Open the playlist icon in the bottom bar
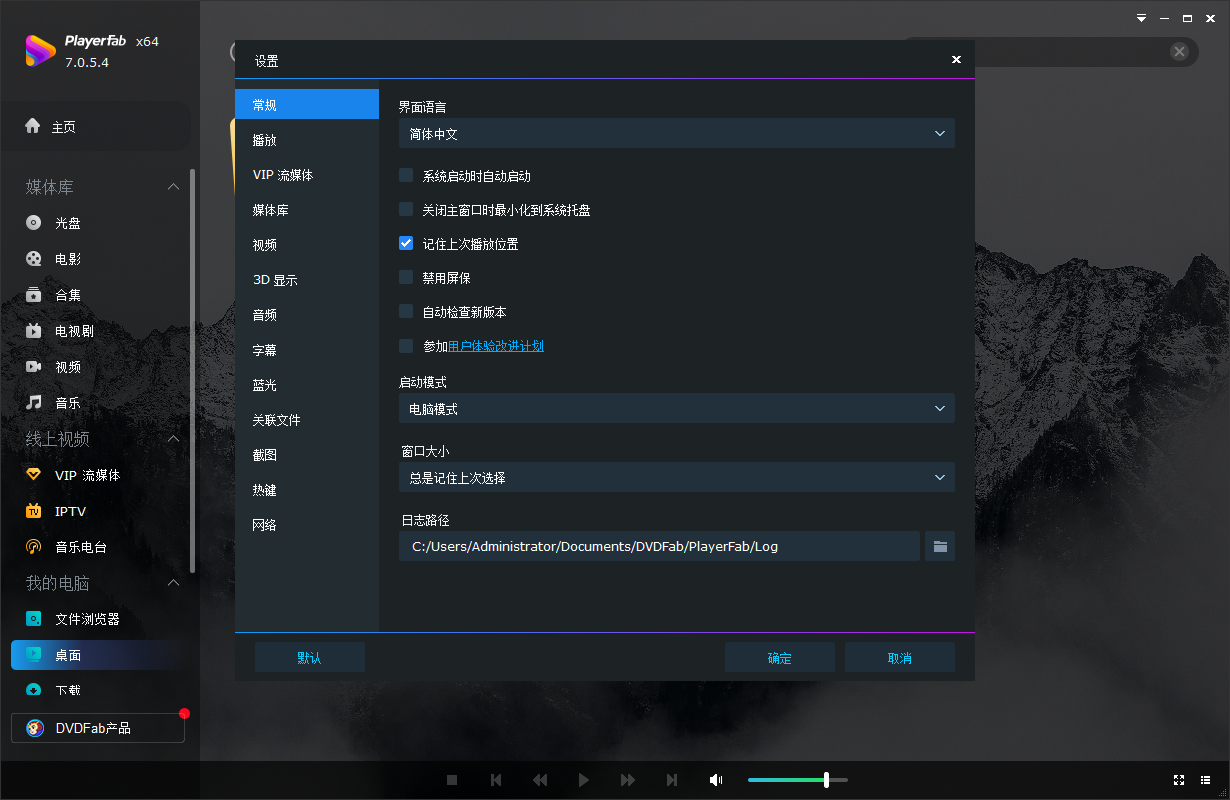This screenshot has width=1230, height=800. (1206, 780)
